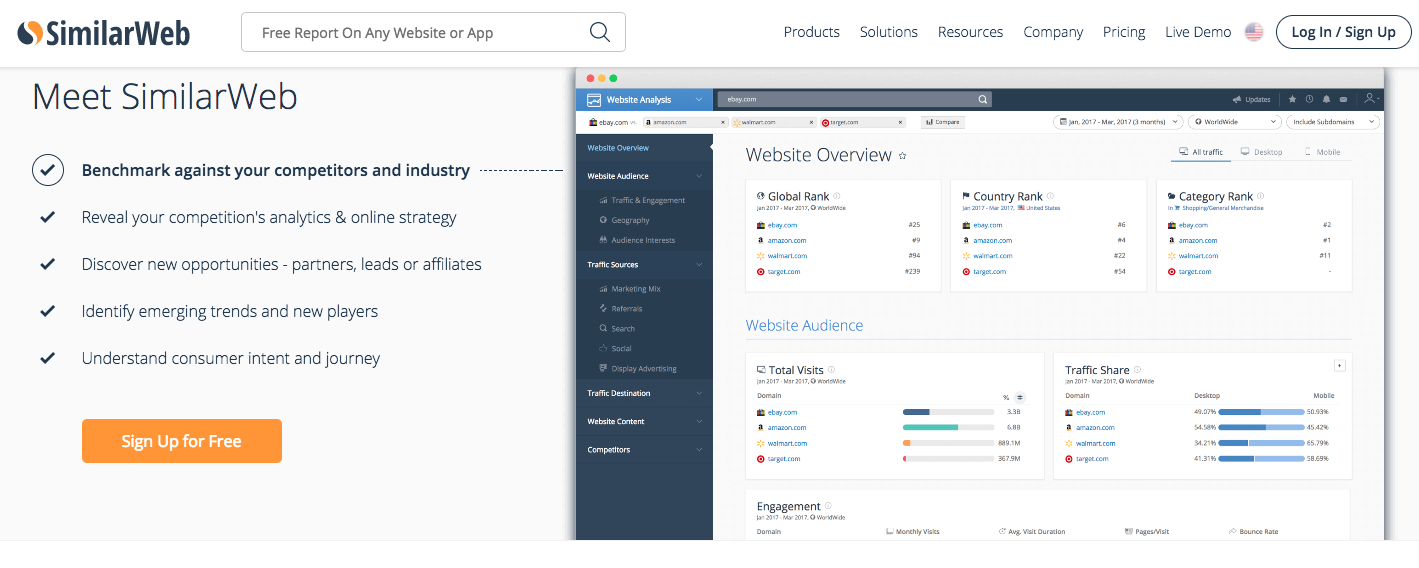
Task: Select Understand consumer intent and journey item
Action: [x=231, y=358]
